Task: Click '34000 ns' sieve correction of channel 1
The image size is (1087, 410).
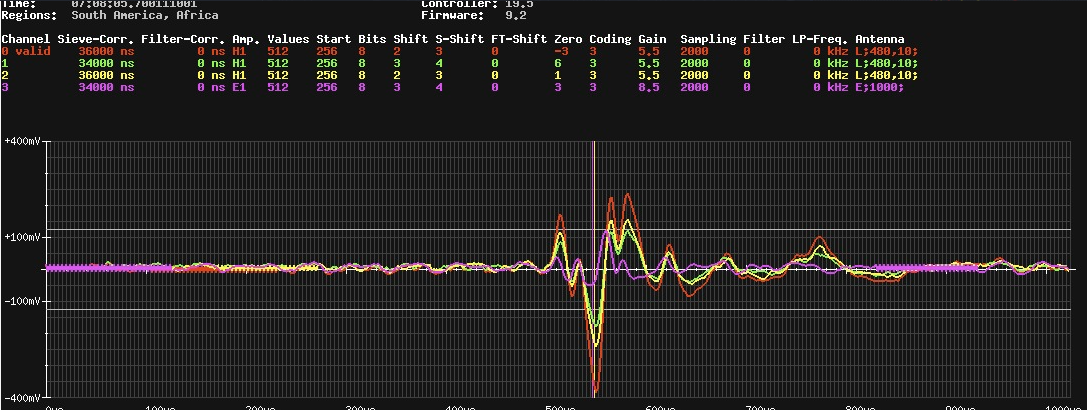Action: tap(106, 63)
